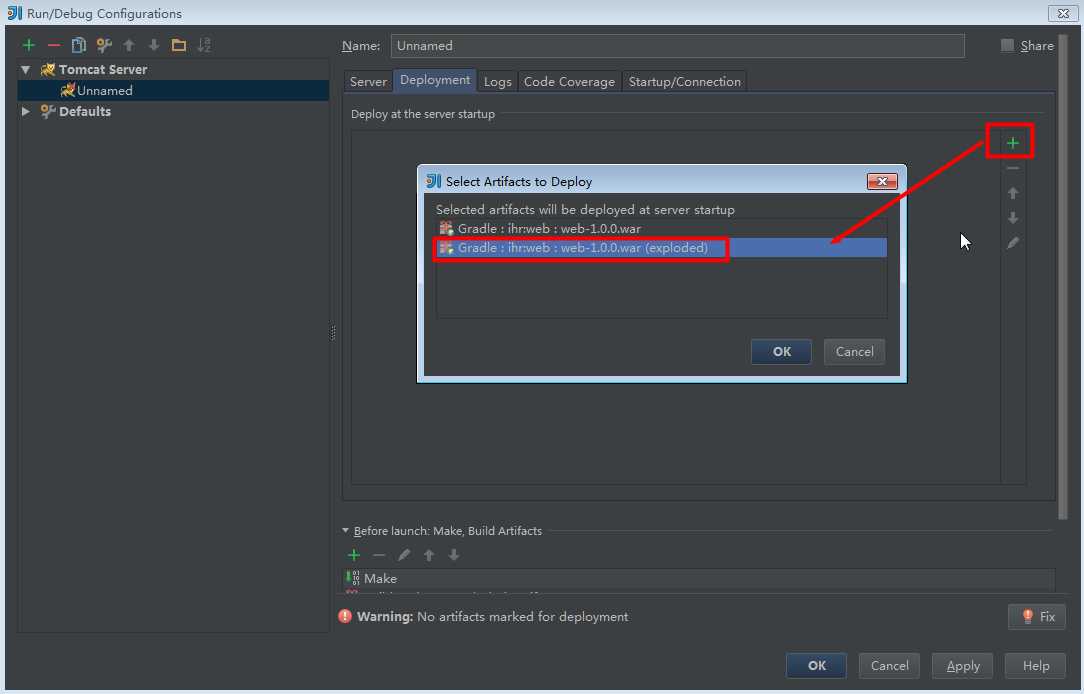Open the Startup/Connection tab

click(x=684, y=82)
